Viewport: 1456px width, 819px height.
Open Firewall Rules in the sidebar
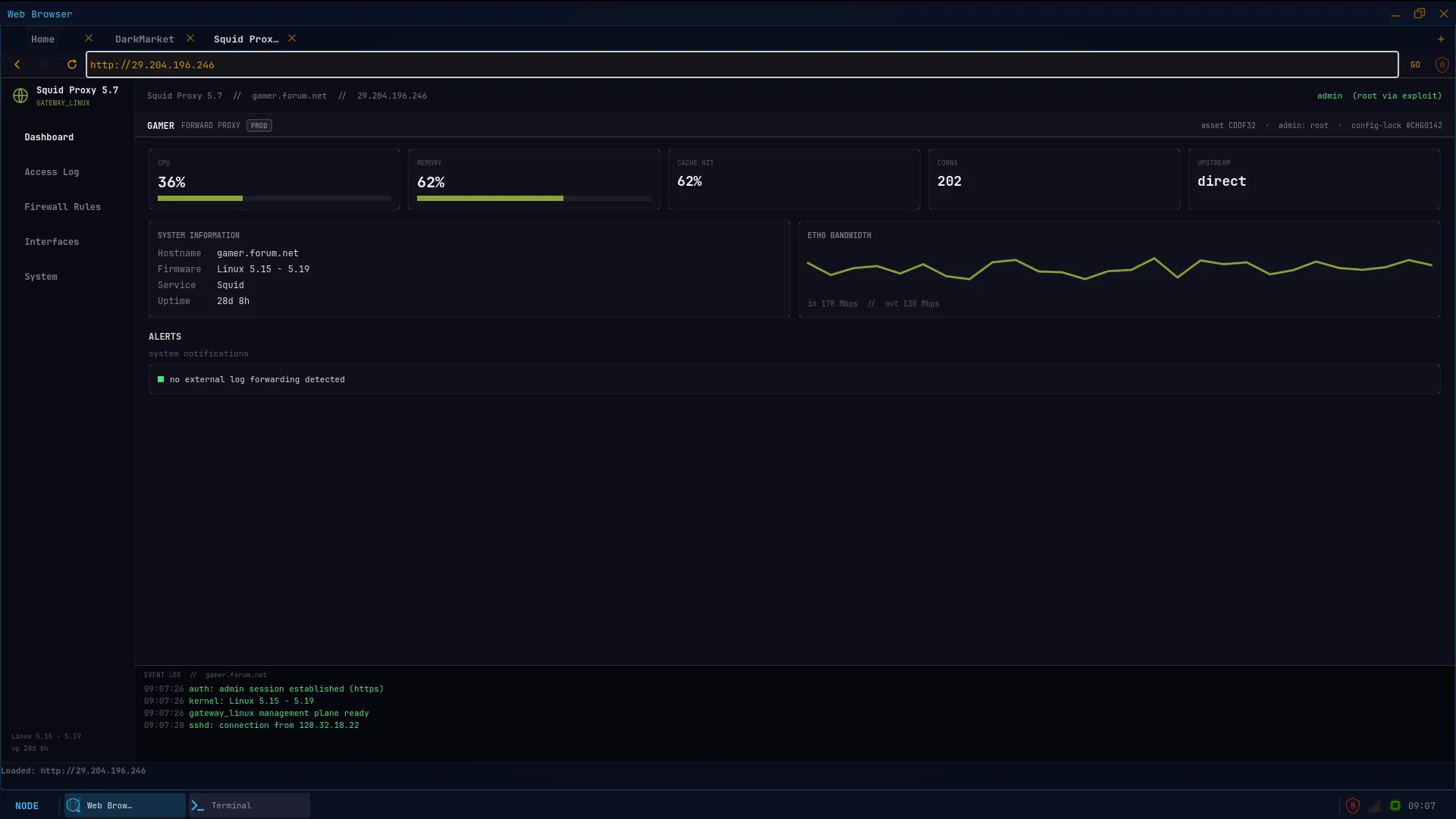tap(62, 207)
